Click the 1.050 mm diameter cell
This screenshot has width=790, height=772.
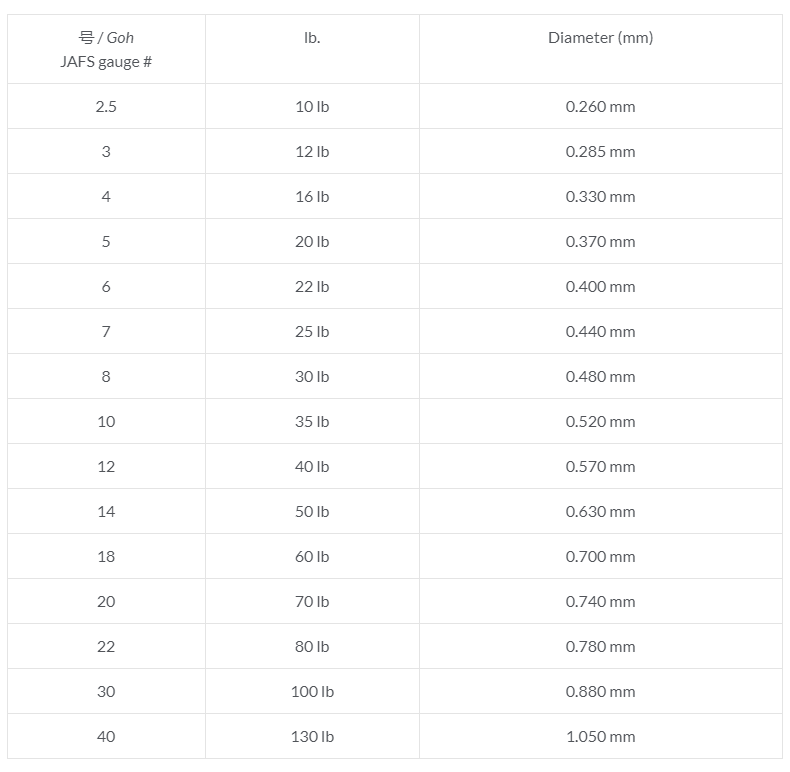(600, 737)
